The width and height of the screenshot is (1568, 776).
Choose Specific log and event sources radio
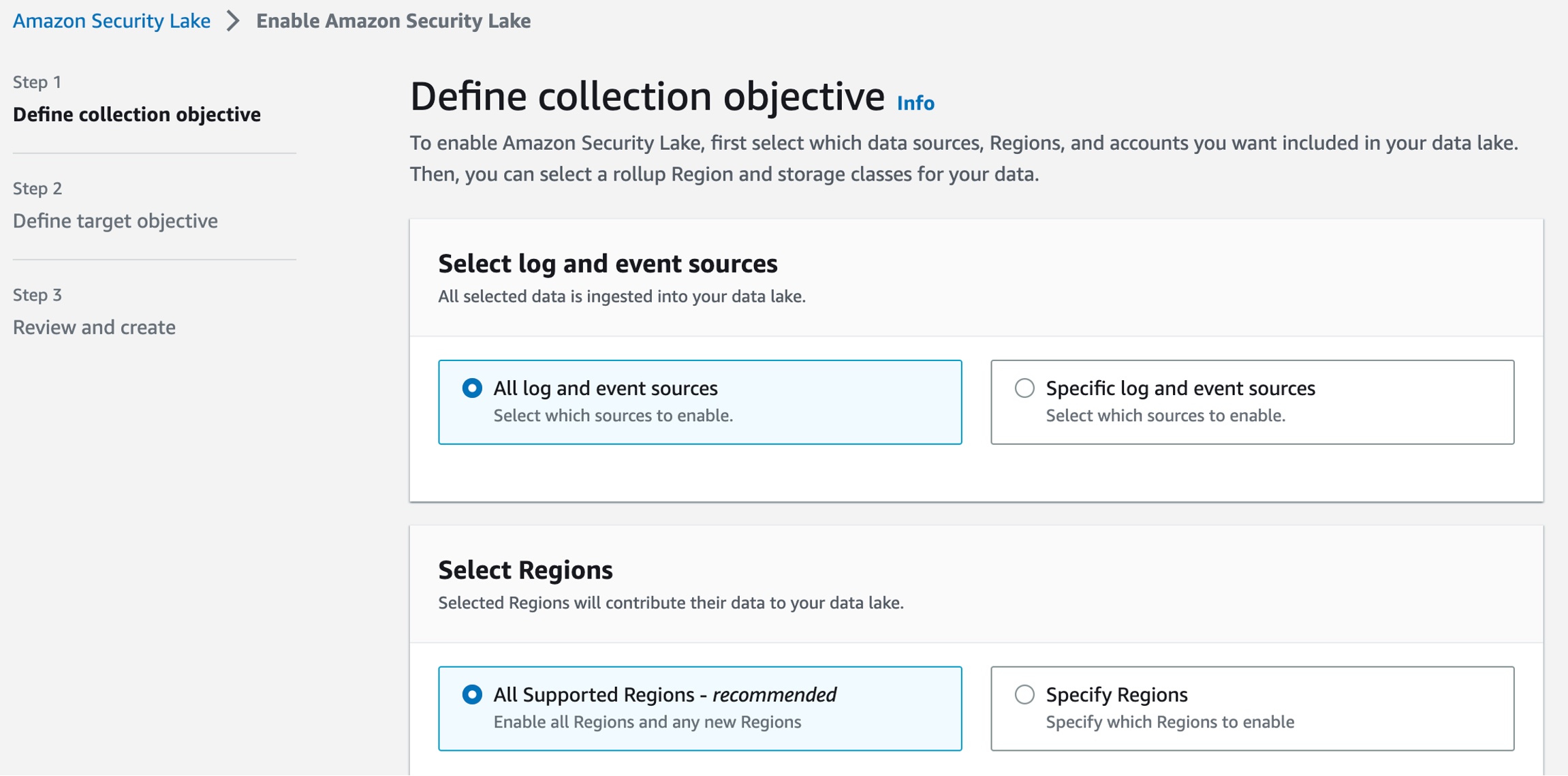click(1024, 388)
